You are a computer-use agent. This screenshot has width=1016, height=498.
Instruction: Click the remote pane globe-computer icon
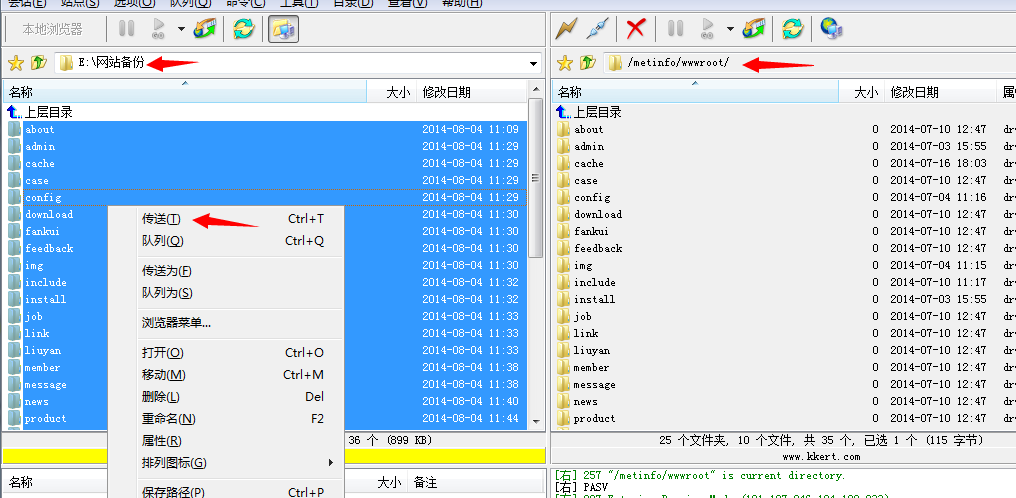(830, 29)
